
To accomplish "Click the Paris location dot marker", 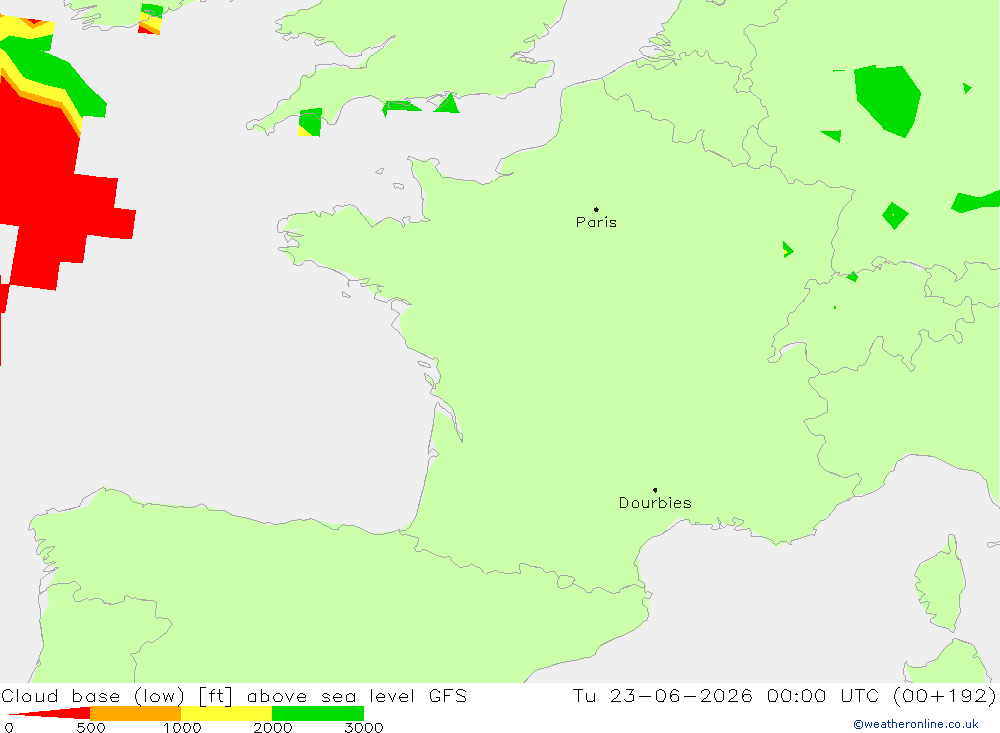I will click(596, 209).
